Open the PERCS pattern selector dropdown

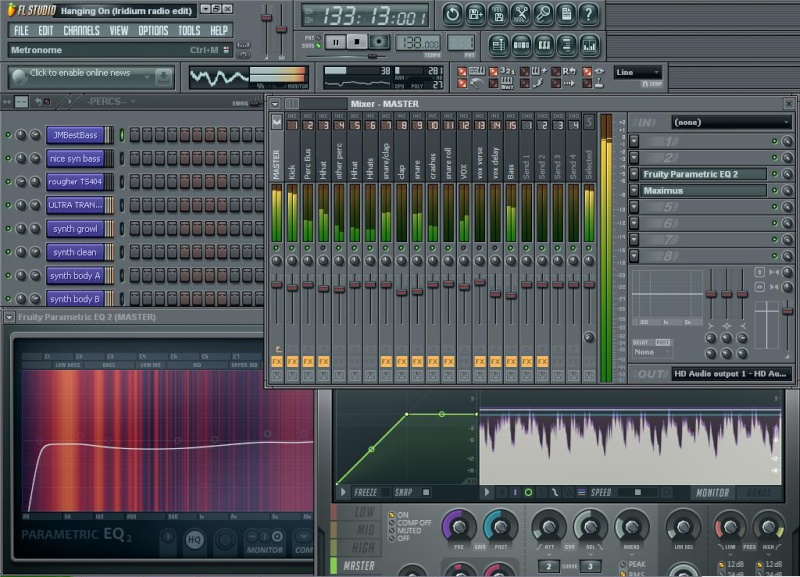pyautogui.click(x=110, y=102)
